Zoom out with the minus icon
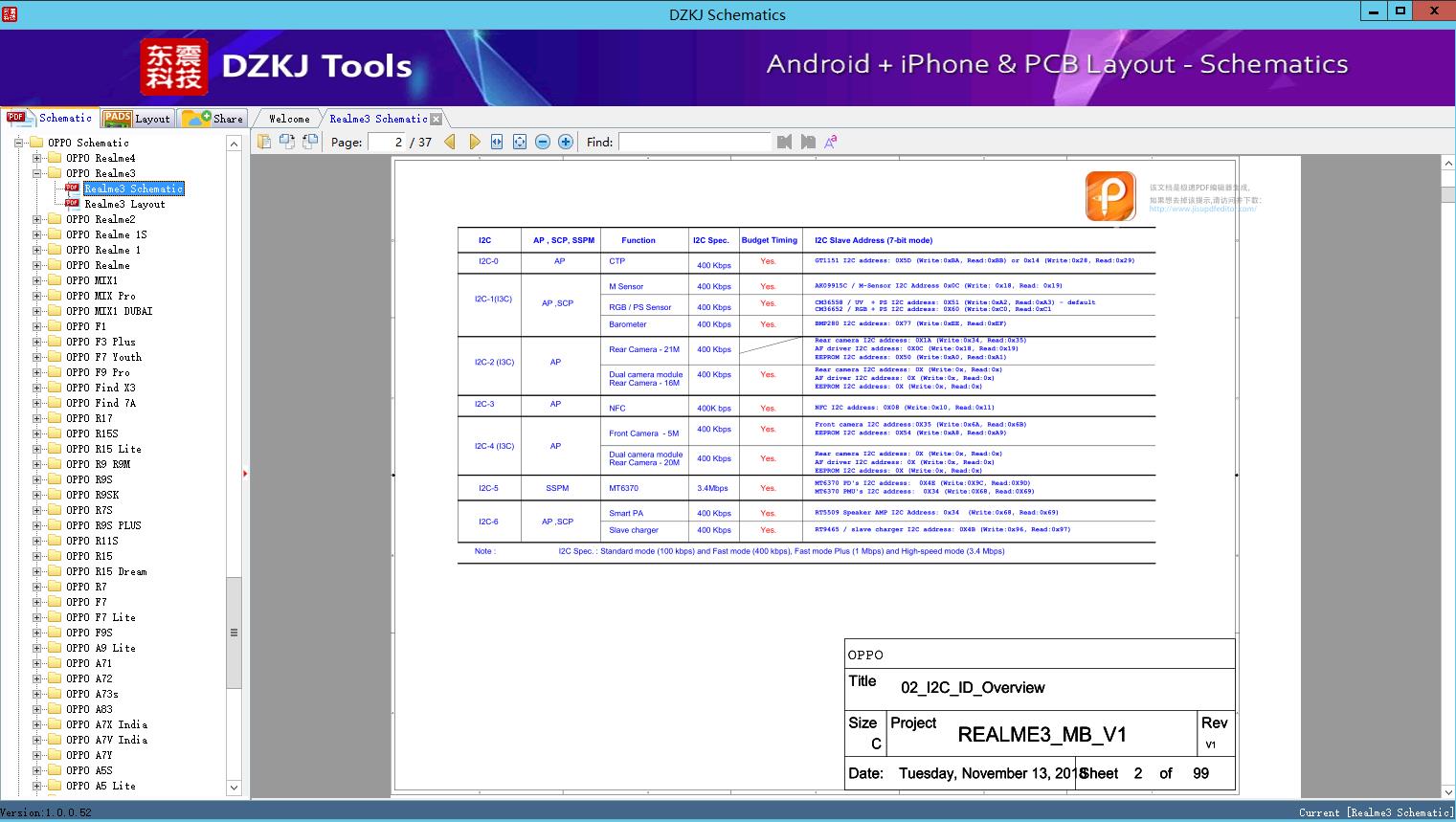Image resolution: width=1456 pixels, height=822 pixels. pos(543,142)
